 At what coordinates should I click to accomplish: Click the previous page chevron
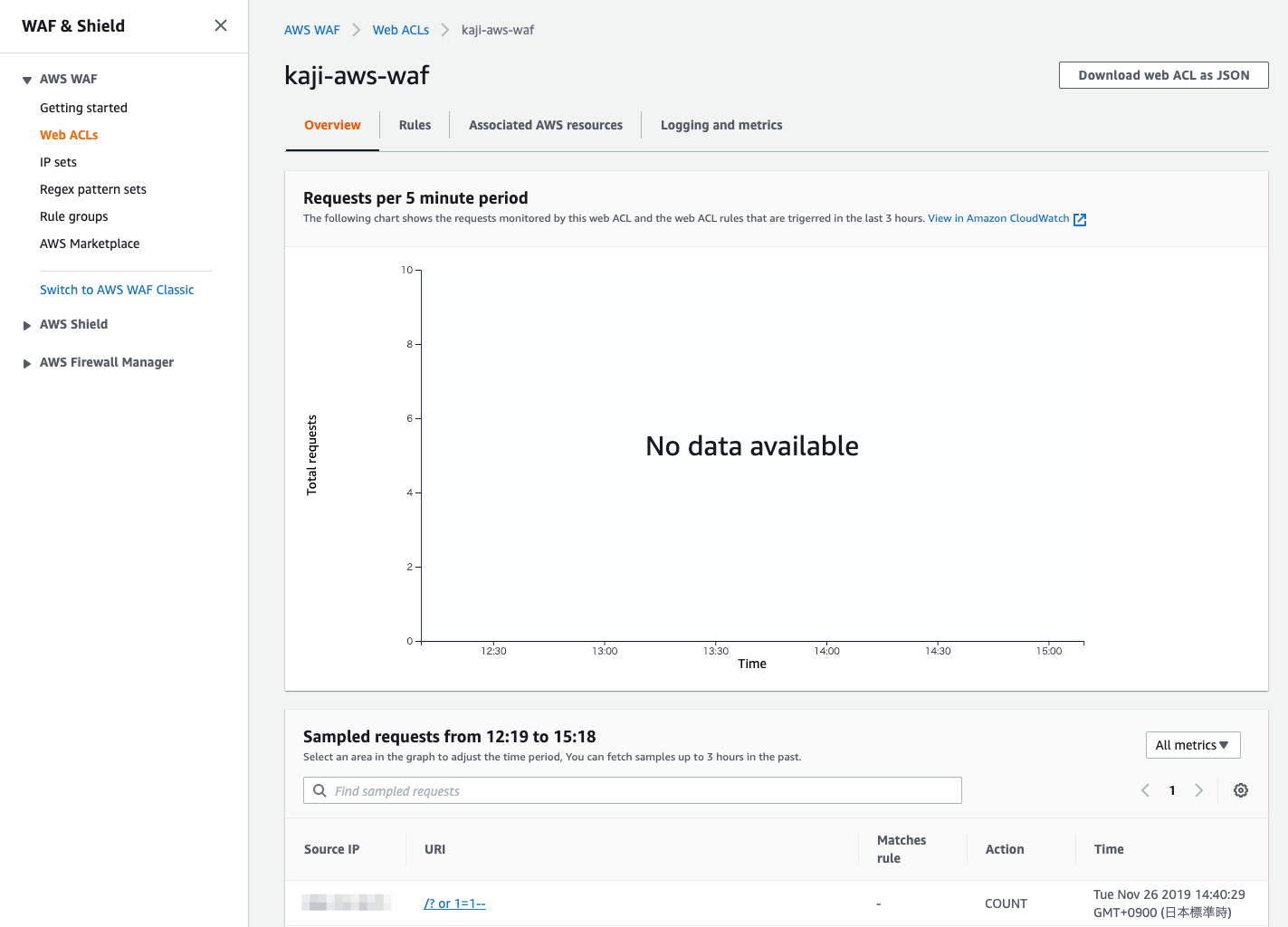click(x=1145, y=790)
